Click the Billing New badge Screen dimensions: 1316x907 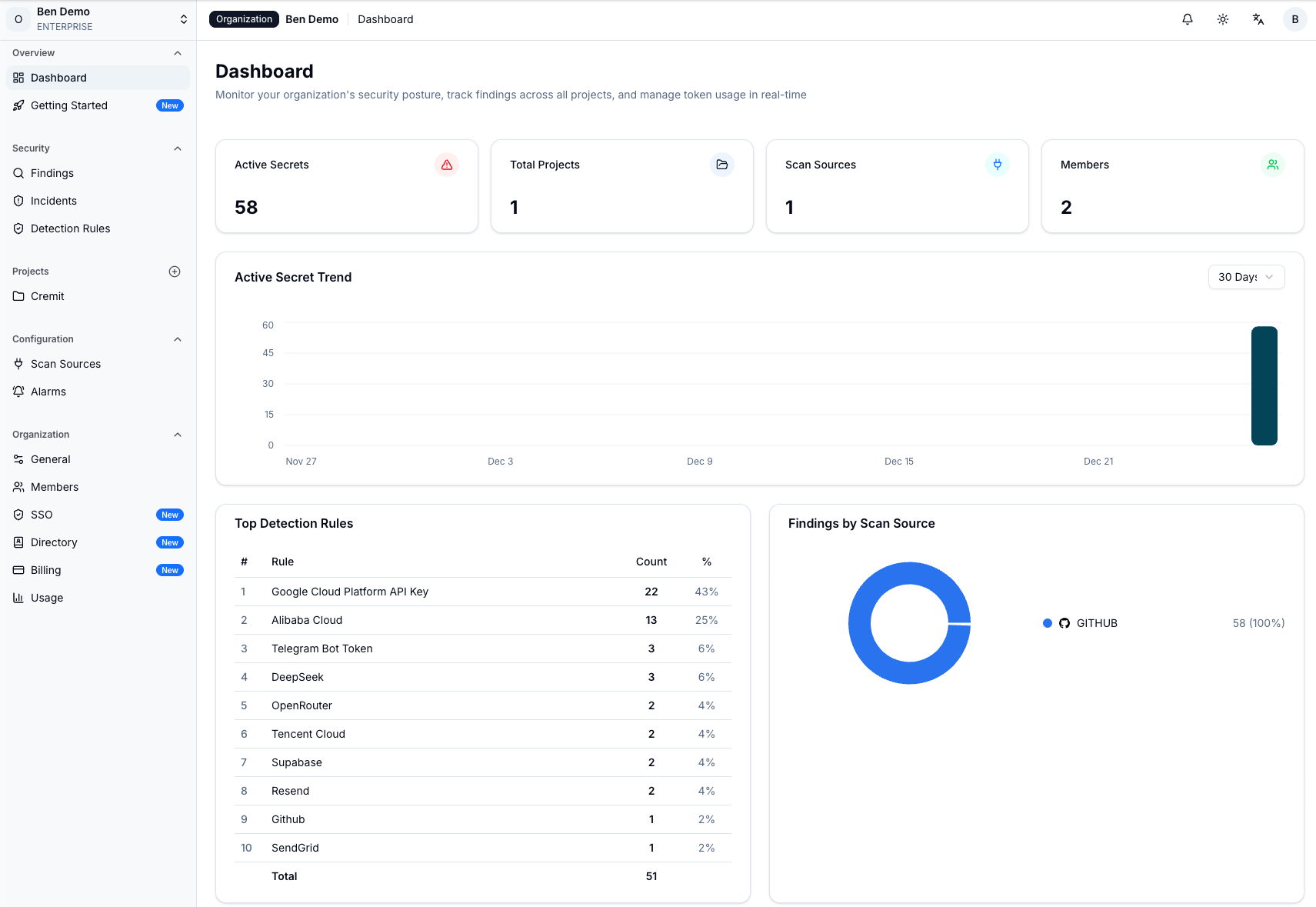pos(170,570)
